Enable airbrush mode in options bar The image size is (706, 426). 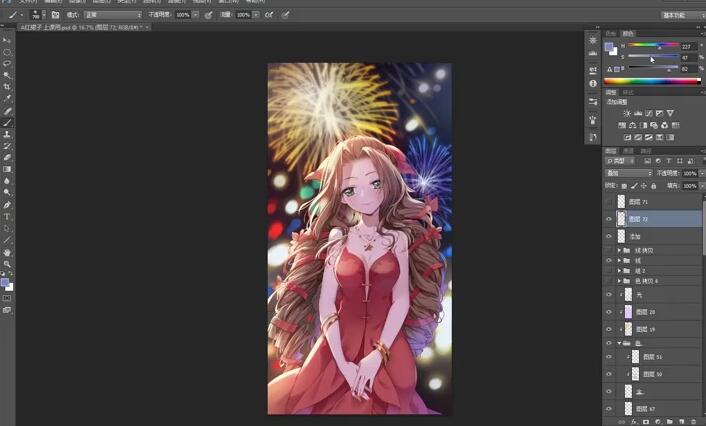click(269, 15)
